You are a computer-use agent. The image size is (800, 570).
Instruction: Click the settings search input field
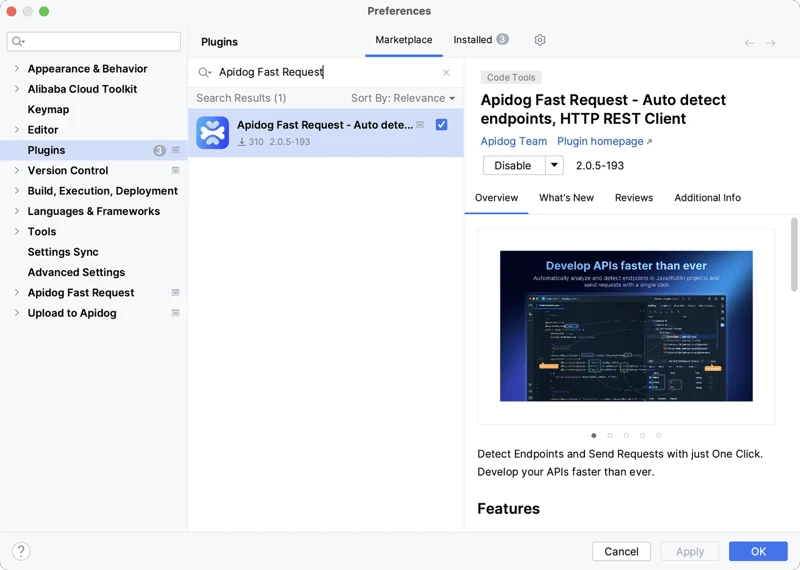[94, 41]
